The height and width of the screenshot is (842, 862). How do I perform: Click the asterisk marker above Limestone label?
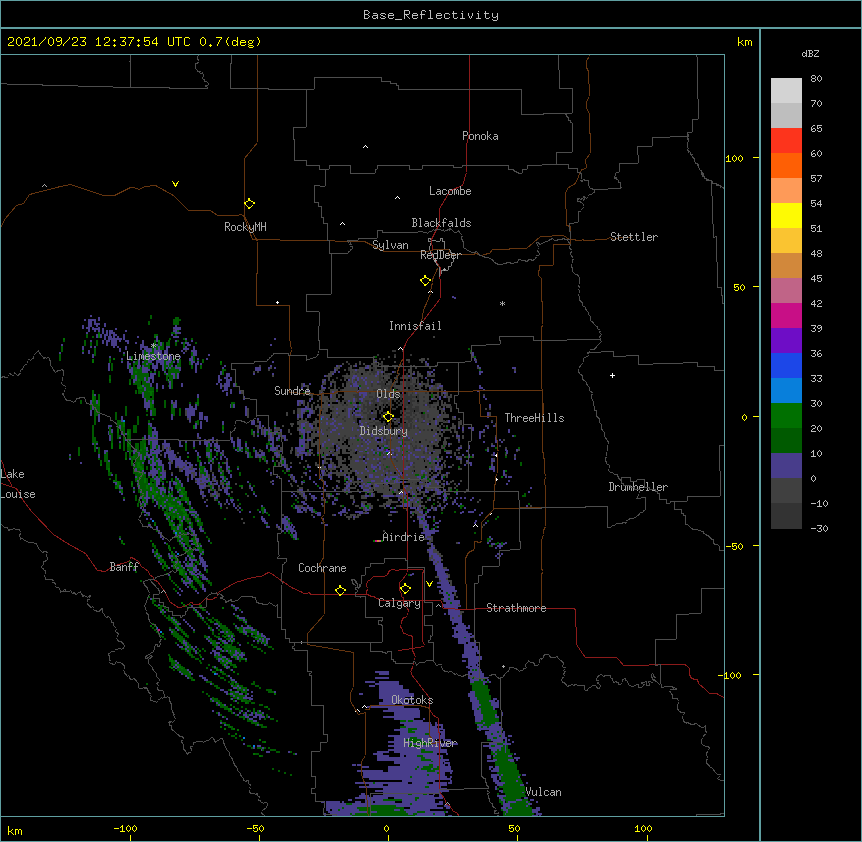tap(153, 345)
